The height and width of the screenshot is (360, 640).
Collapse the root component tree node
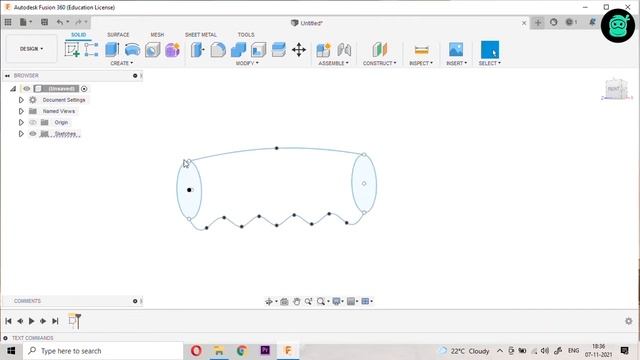coord(13,89)
